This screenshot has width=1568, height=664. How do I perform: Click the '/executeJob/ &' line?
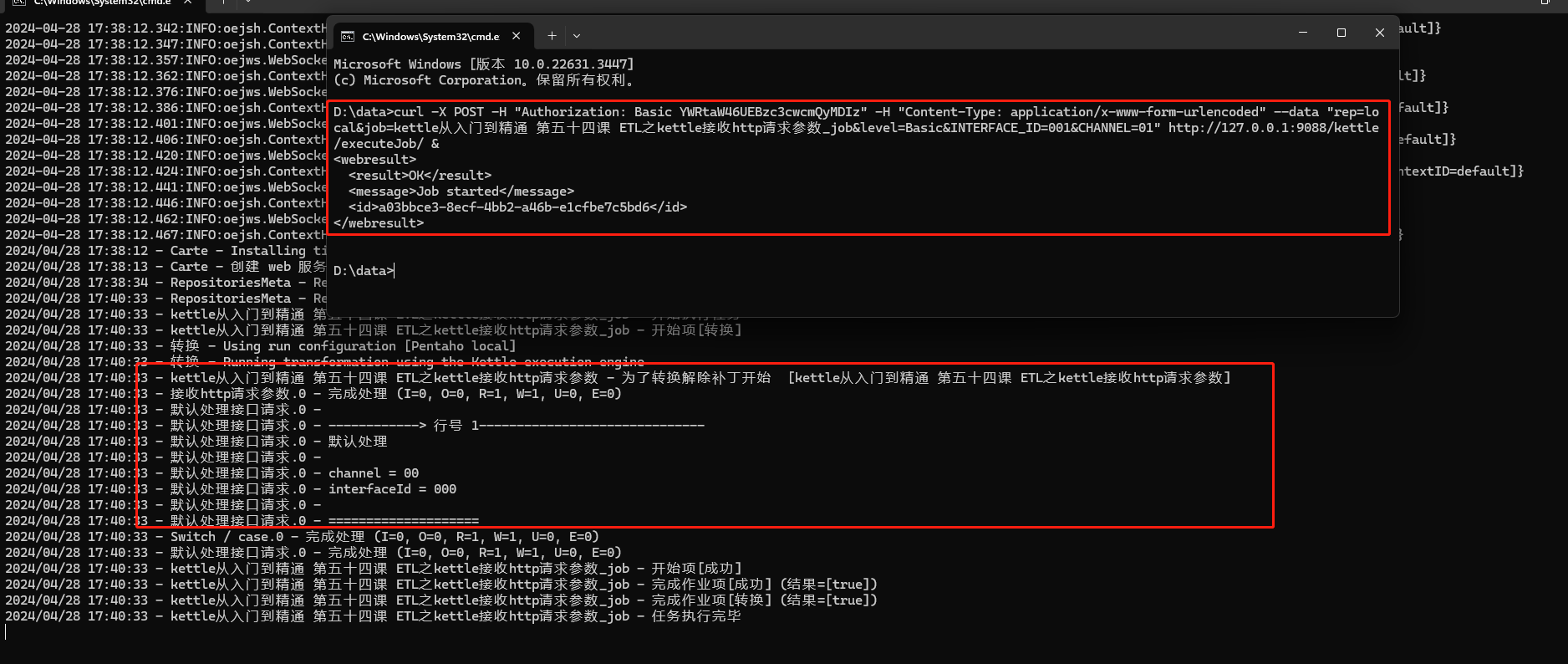click(386, 144)
